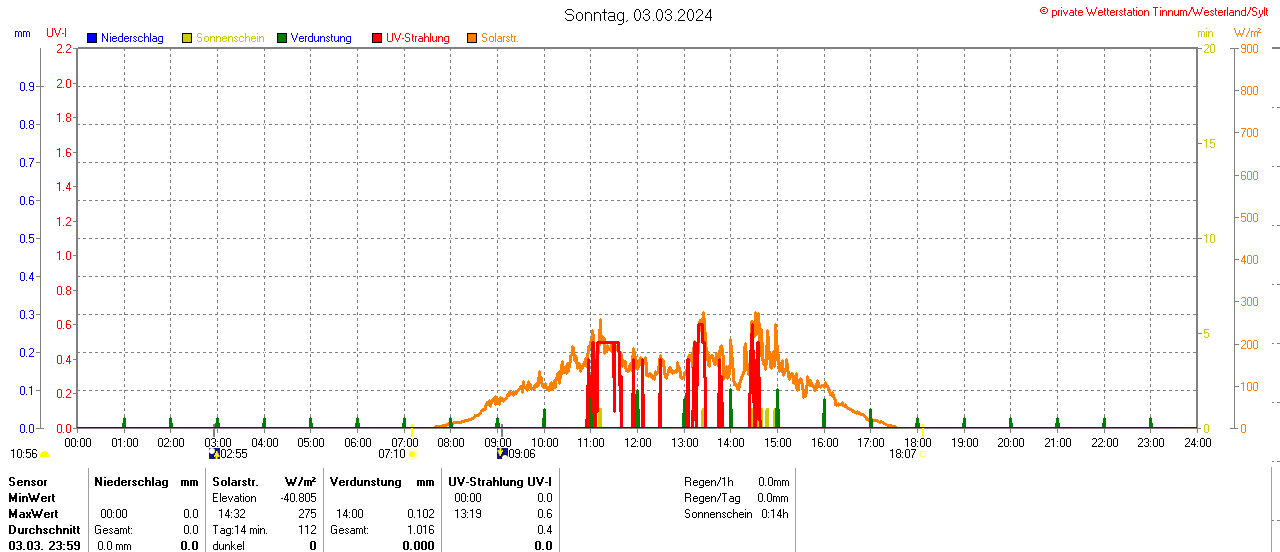Screen dimensions: 1280x552
Task: Click the orange Solarstr. legend square
Action: pyautogui.click(x=472, y=38)
